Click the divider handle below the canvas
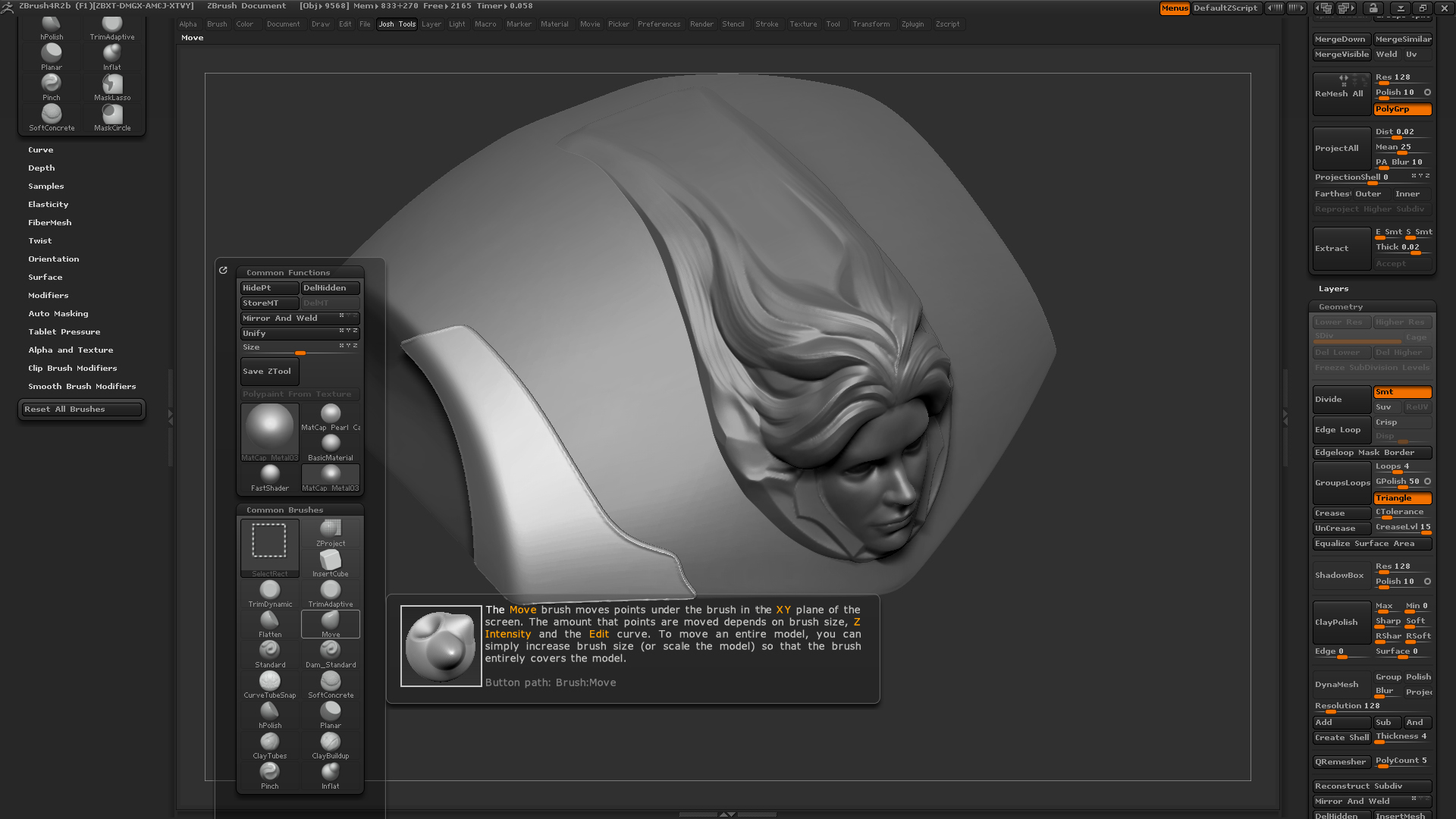1456x819 pixels. tap(727, 814)
